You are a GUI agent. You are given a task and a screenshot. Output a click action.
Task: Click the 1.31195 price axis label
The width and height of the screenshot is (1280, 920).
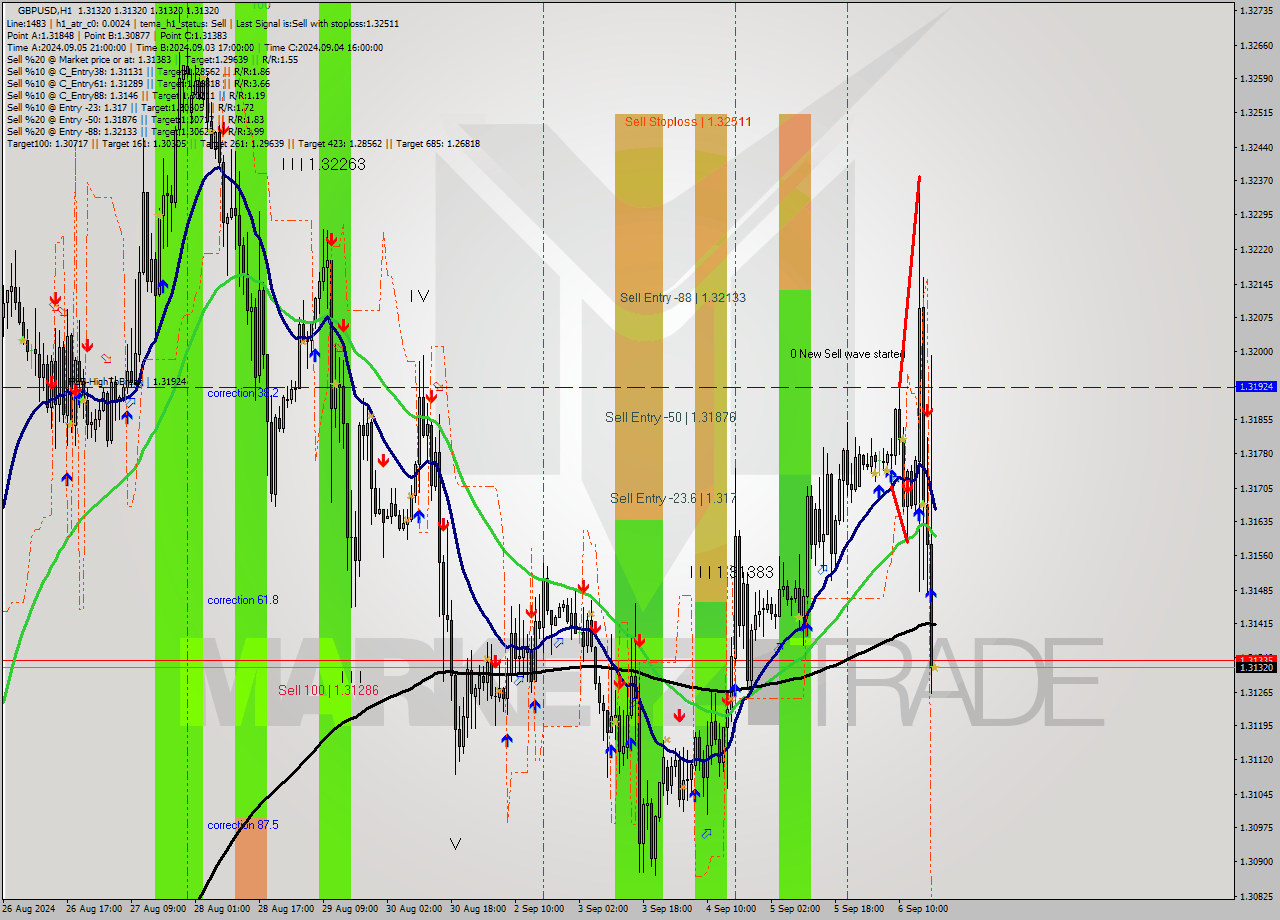click(x=1255, y=725)
